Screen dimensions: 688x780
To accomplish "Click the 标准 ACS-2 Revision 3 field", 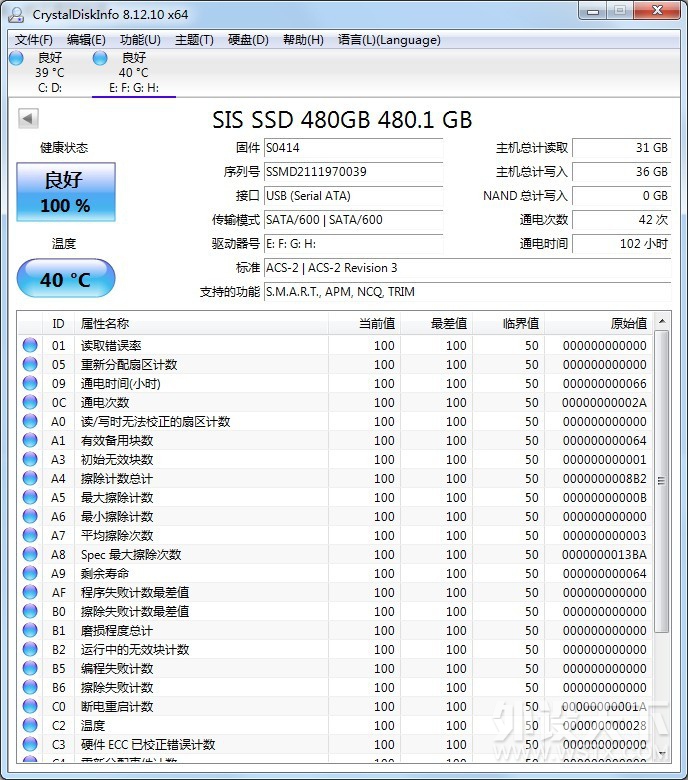I will [467, 268].
